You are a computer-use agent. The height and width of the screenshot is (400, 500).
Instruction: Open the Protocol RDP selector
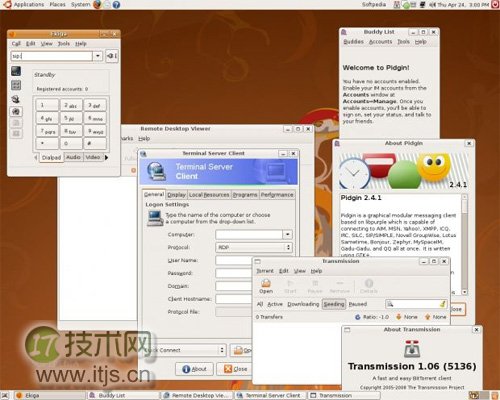tap(254, 247)
